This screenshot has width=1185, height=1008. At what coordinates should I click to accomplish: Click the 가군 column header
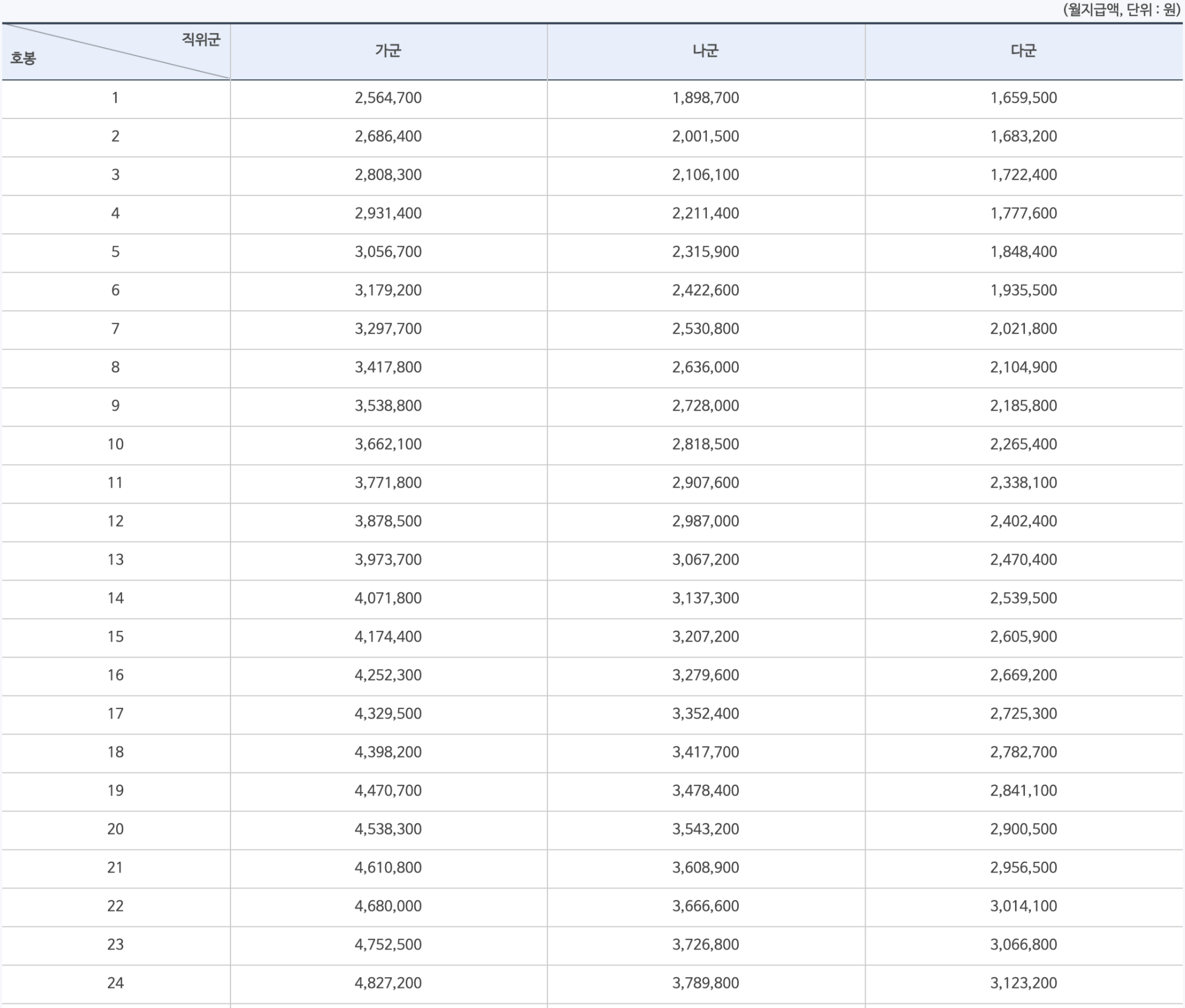click(x=388, y=51)
